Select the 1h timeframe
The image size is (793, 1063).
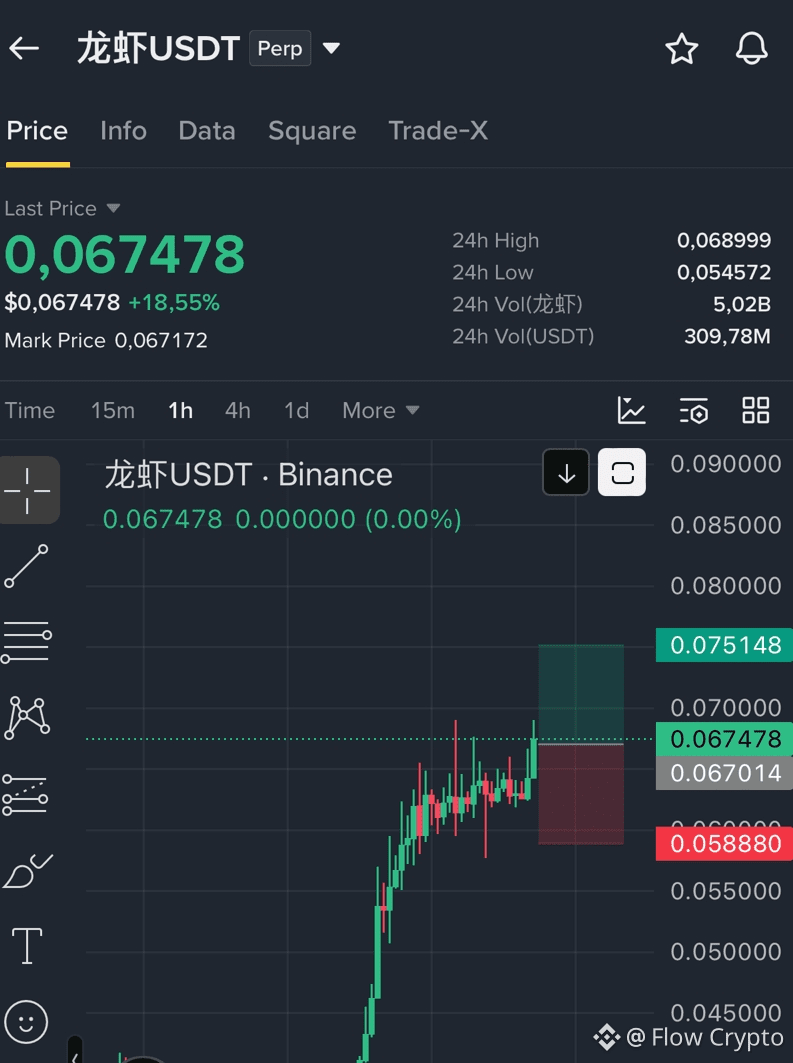tap(180, 410)
